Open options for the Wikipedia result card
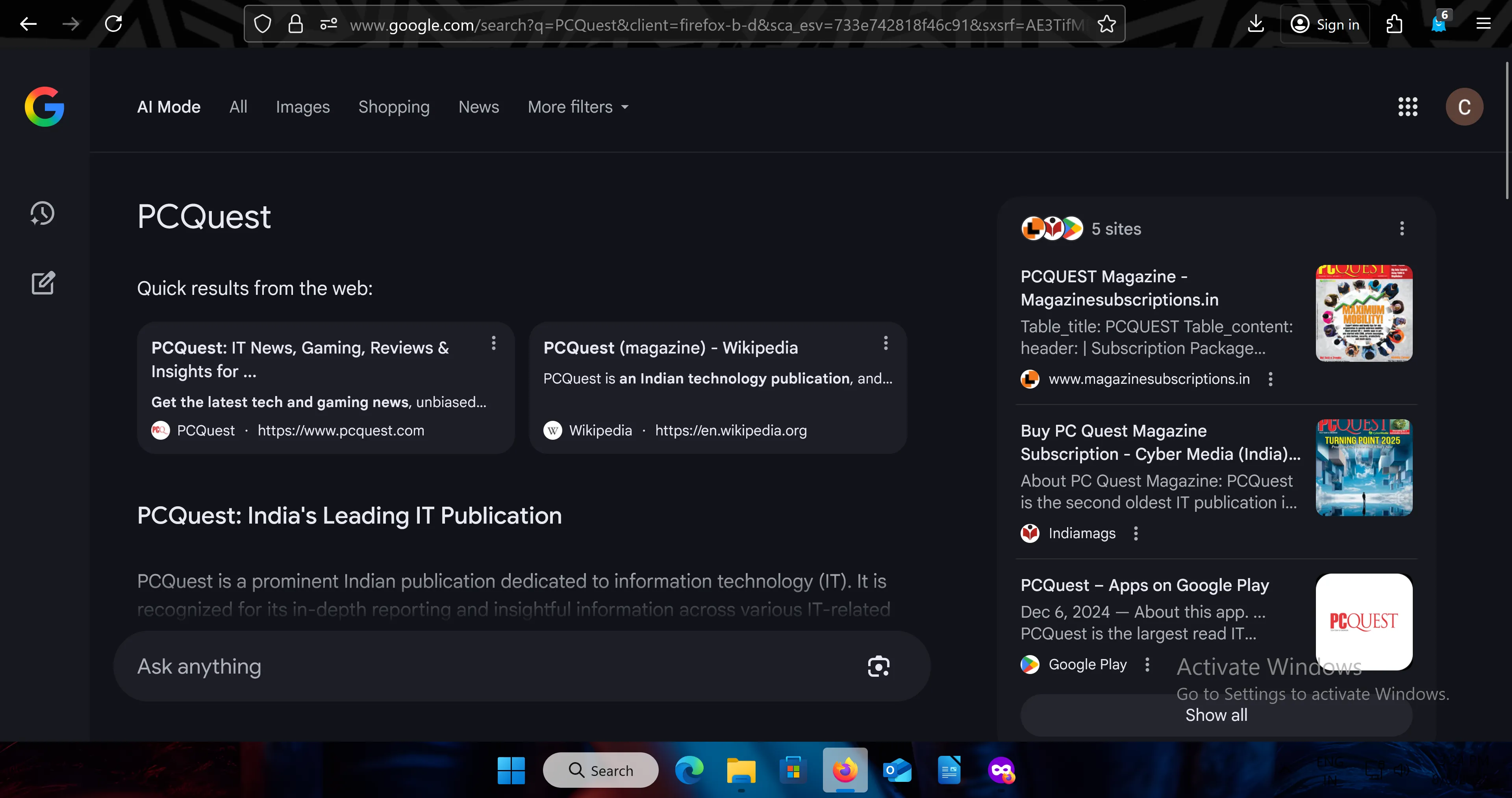The image size is (1512, 798). pos(886,343)
